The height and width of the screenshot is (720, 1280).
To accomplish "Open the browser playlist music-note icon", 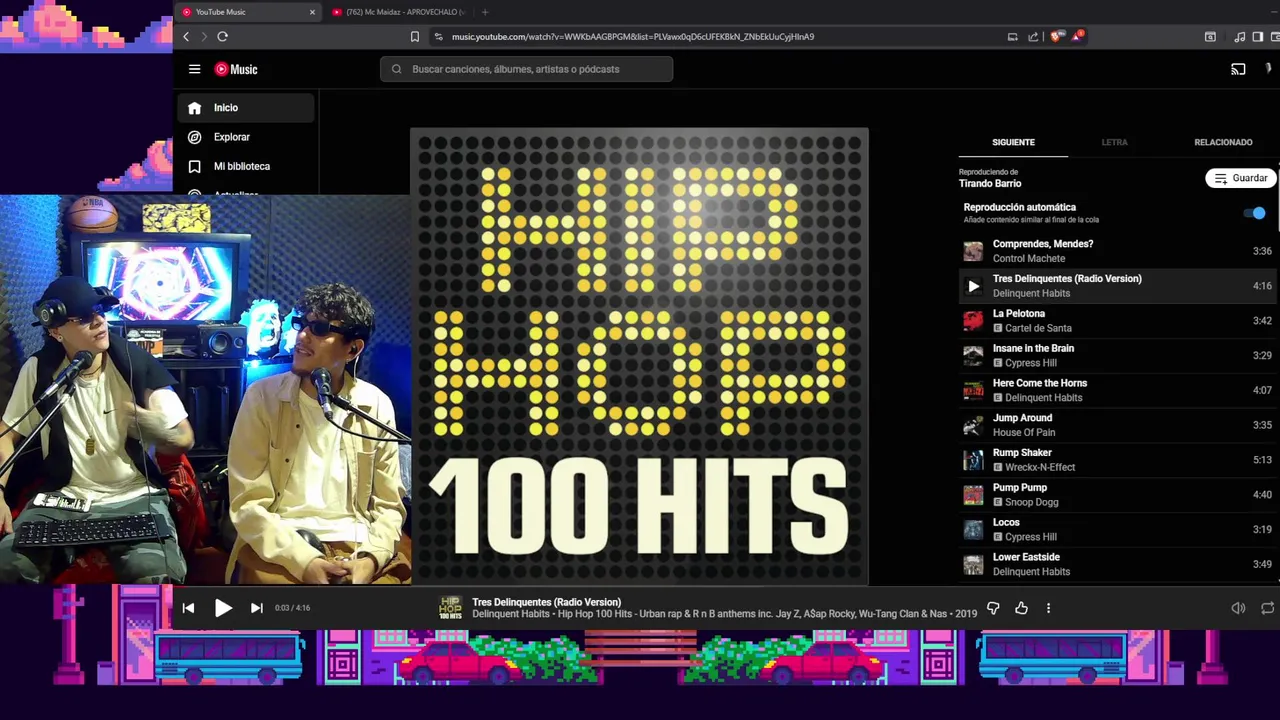I will (1240, 37).
